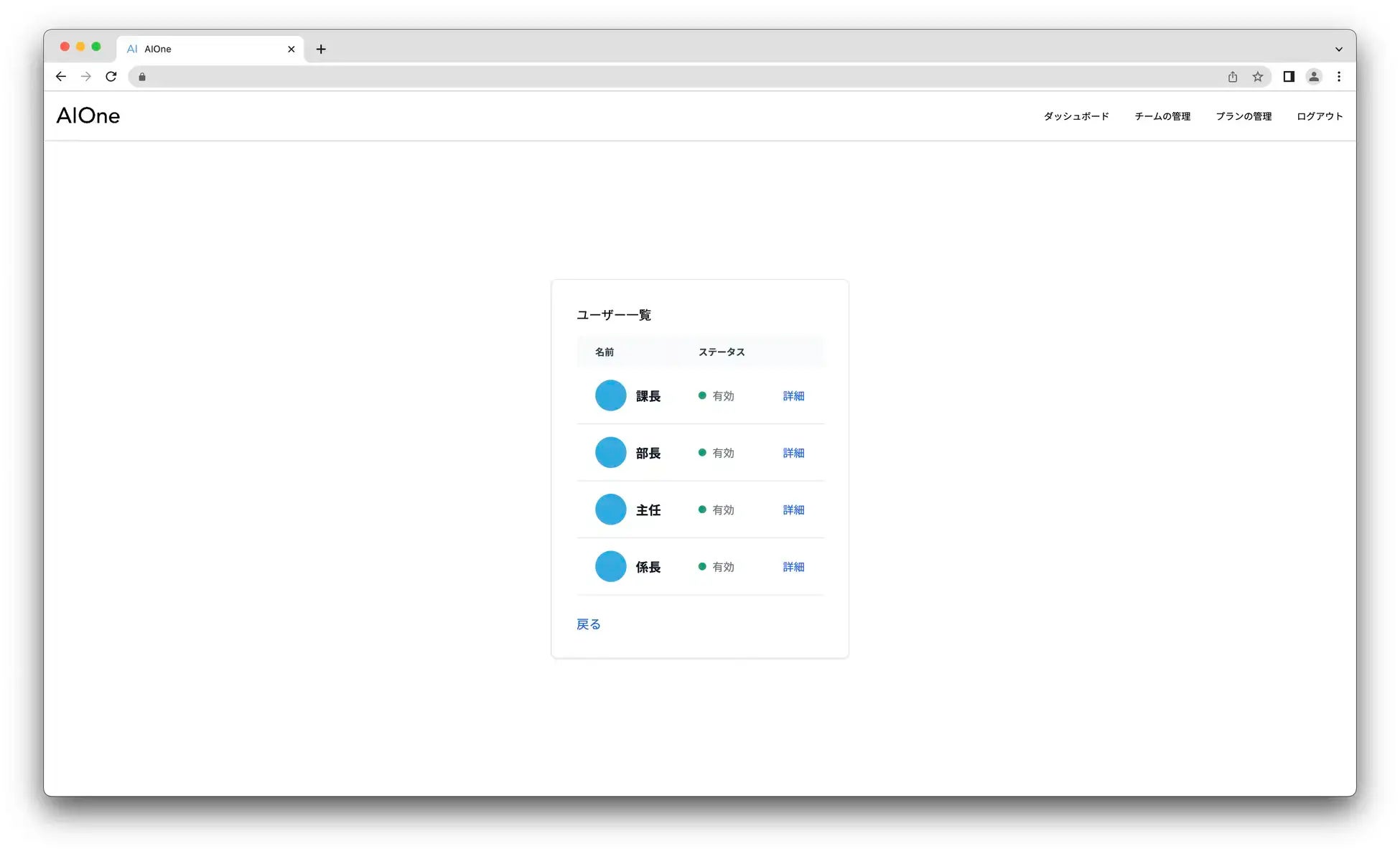Open 詳細 link for 部長
This screenshot has height=854, width=1400.
[x=793, y=453]
